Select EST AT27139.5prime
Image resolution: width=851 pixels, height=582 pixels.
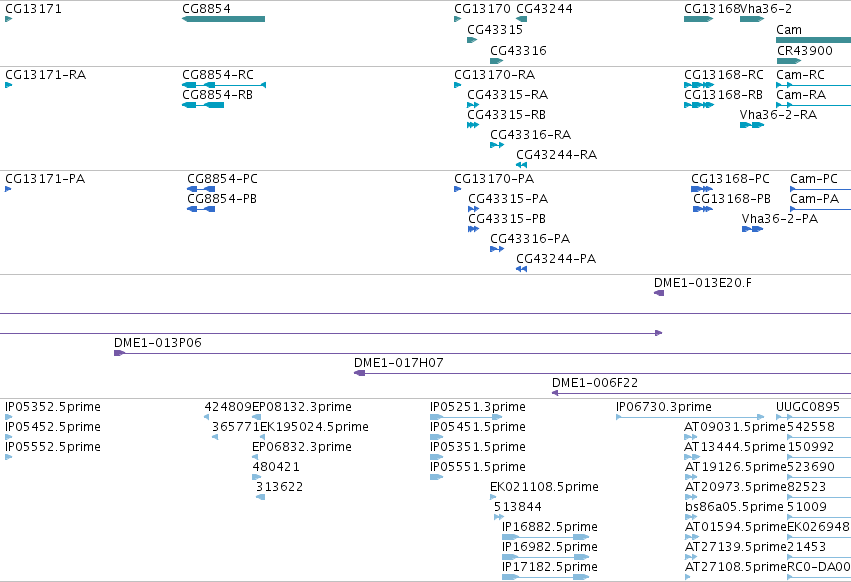pyautogui.click(x=735, y=546)
